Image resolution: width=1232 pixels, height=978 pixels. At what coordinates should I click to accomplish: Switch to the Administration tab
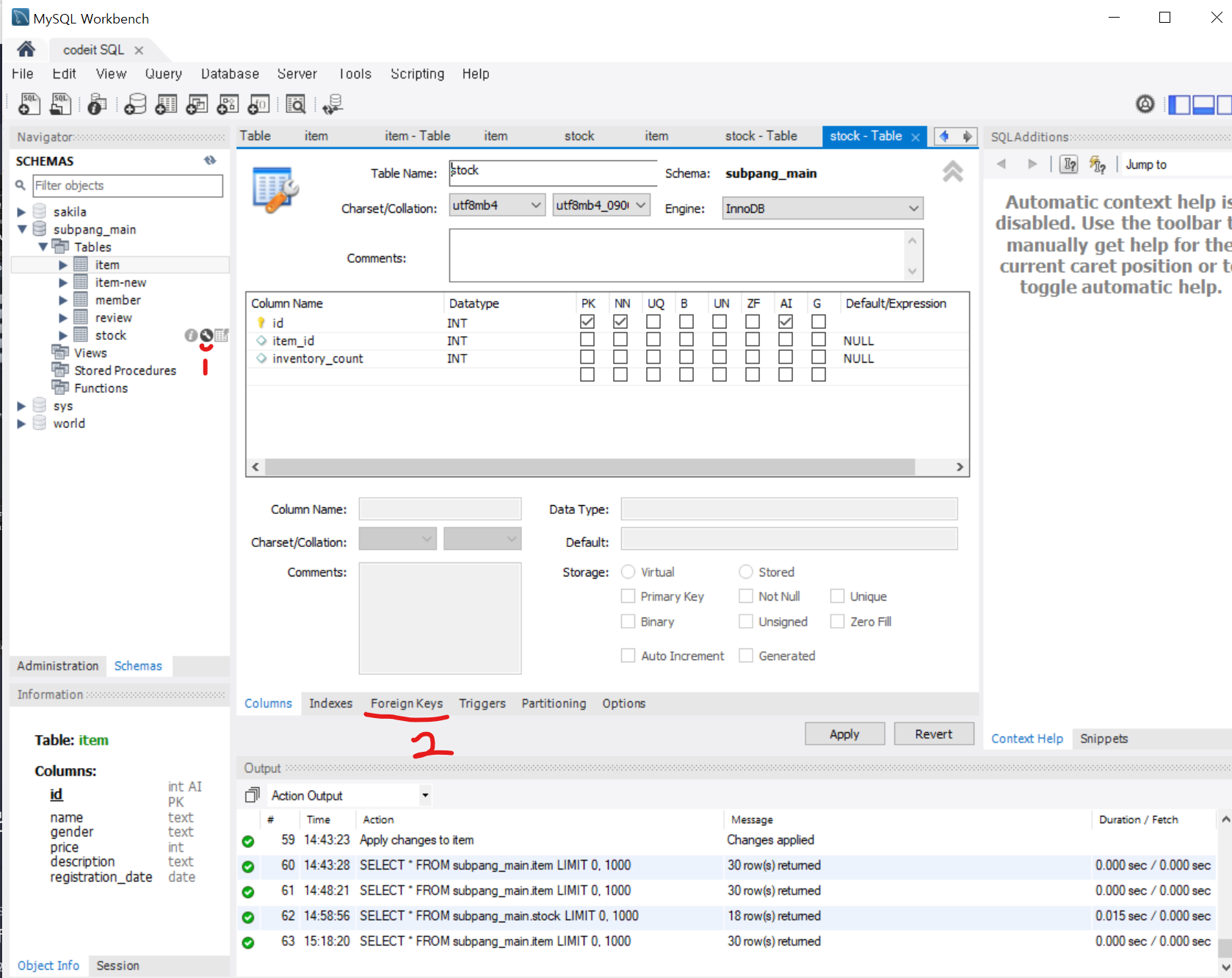[x=58, y=666]
